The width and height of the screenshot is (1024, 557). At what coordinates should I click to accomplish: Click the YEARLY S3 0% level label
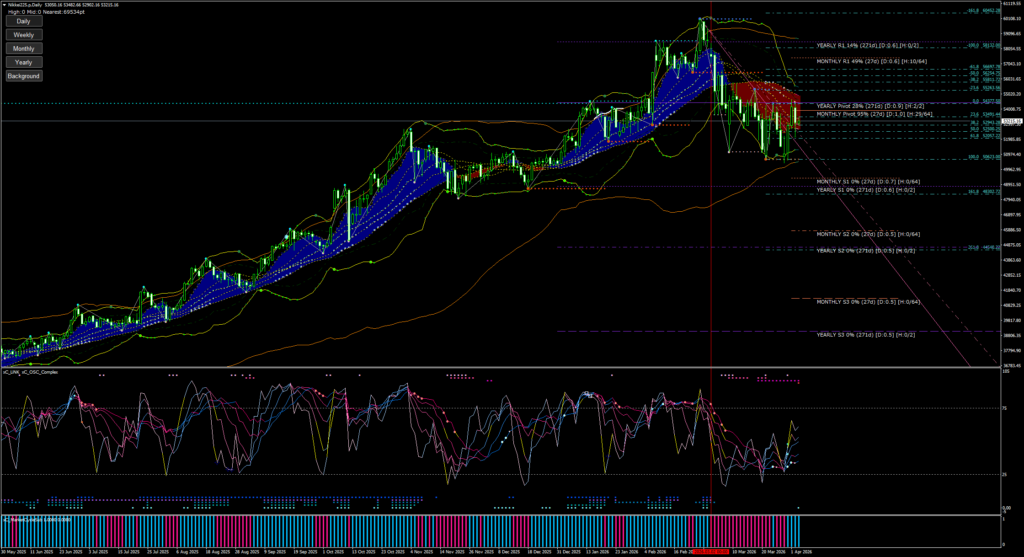point(867,335)
